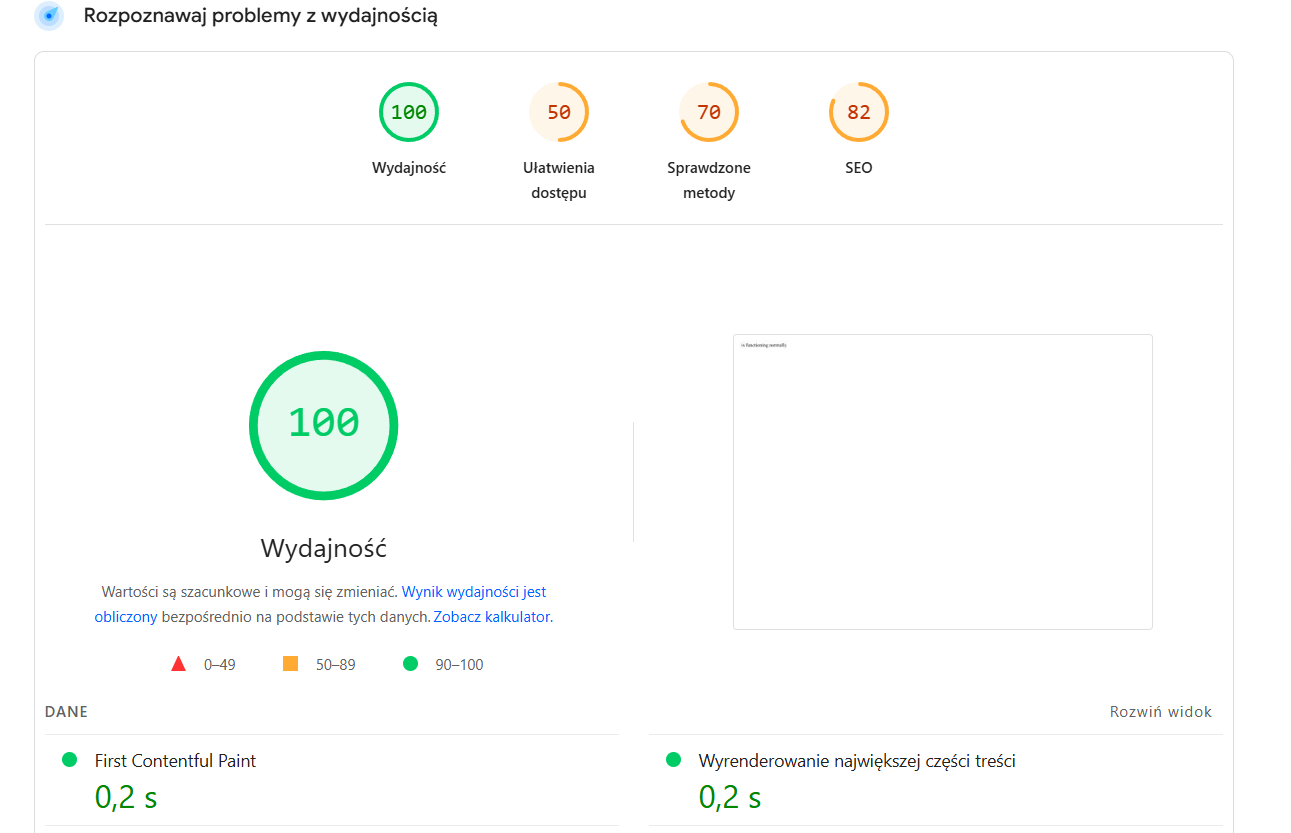Click the Rozpoznawaj problemy z wydajnością heading
This screenshot has height=833, width=1291.
pyautogui.click(x=260, y=16)
